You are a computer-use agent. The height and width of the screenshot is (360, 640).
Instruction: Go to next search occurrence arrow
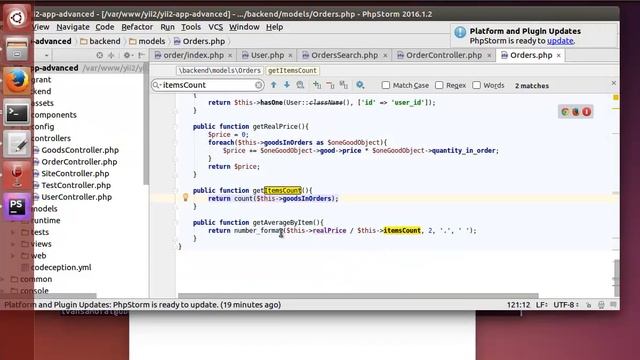click(287, 85)
